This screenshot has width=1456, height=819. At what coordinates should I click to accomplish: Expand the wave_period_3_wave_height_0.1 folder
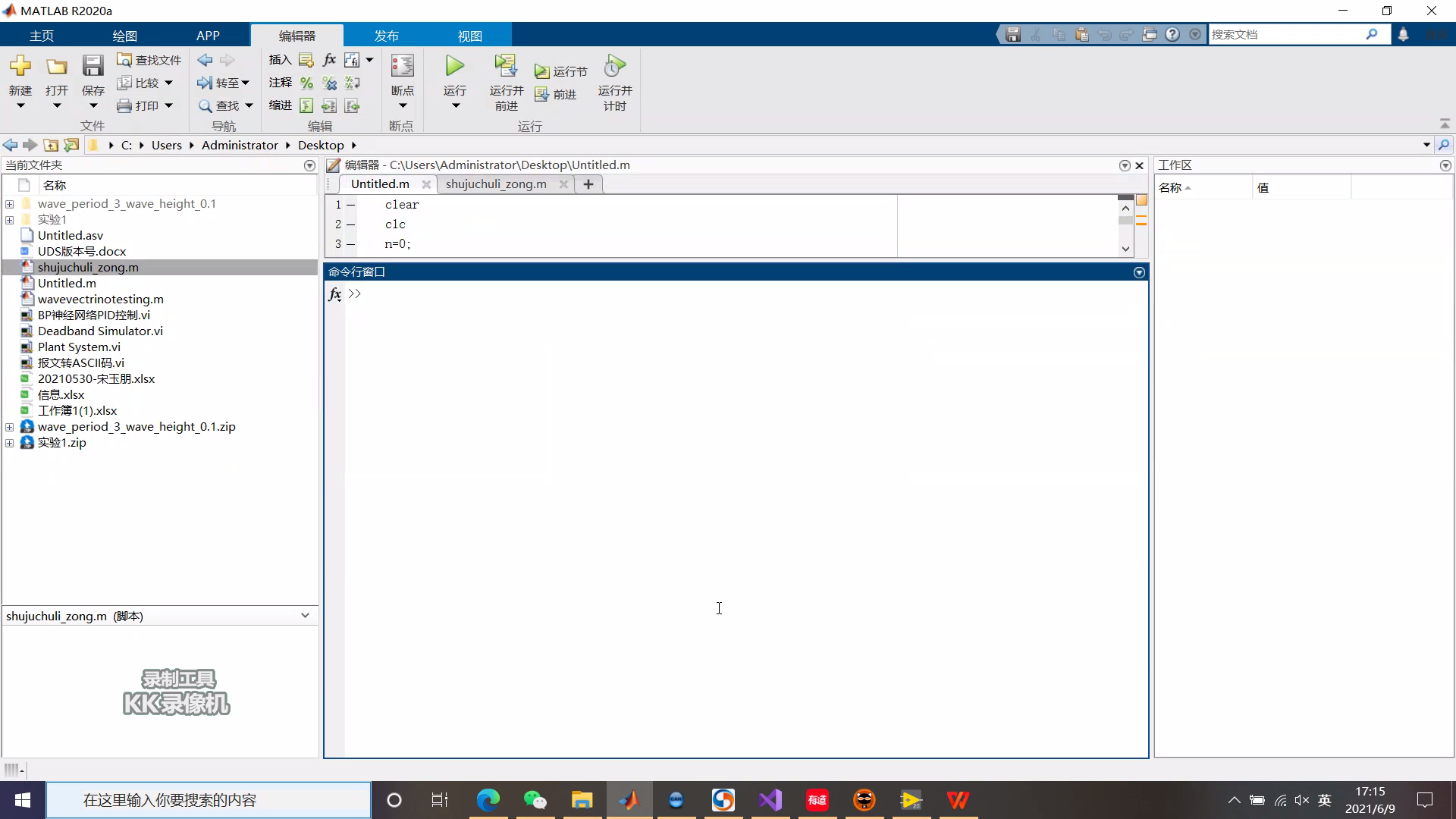(x=9, y=204)
